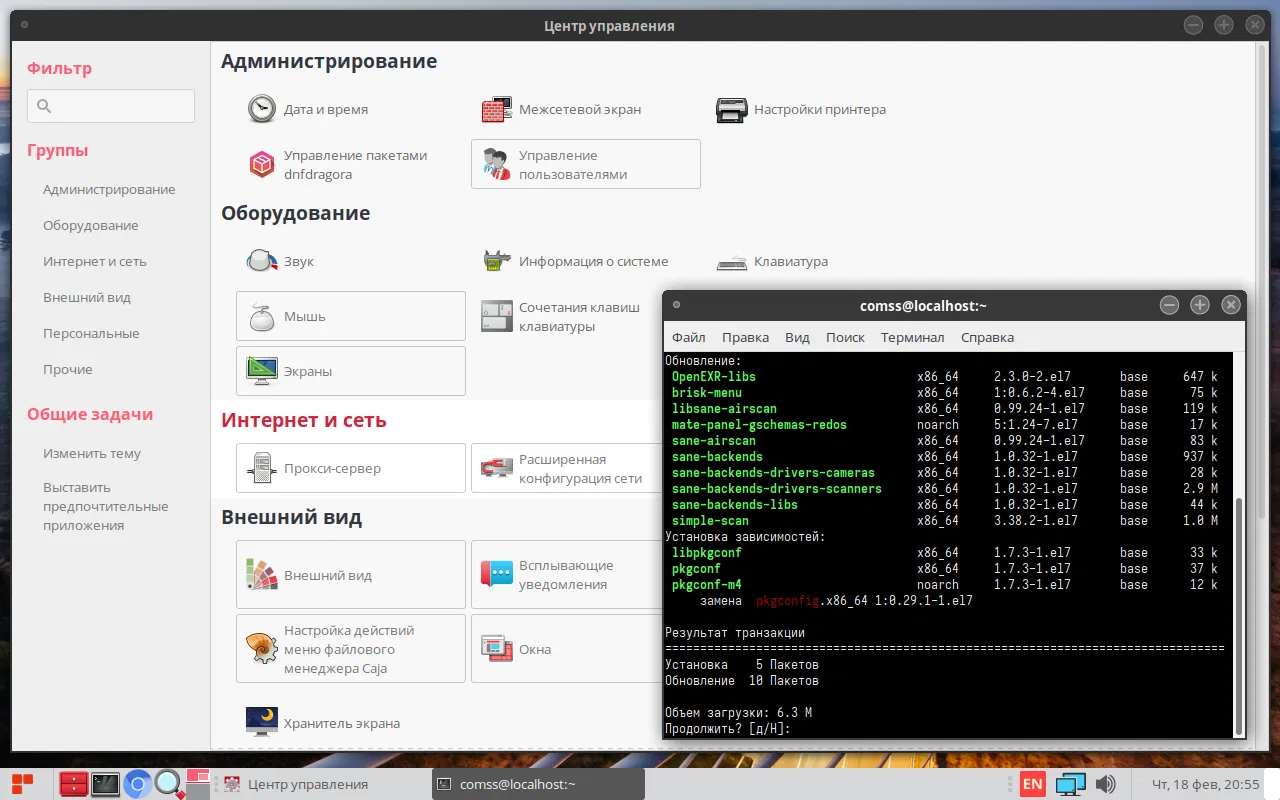Open the Caja file manager menu actions settings

point(351,649)
